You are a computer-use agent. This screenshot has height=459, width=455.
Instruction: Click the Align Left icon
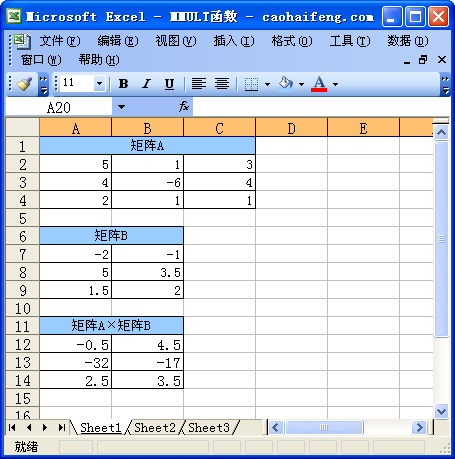point(199,84)
